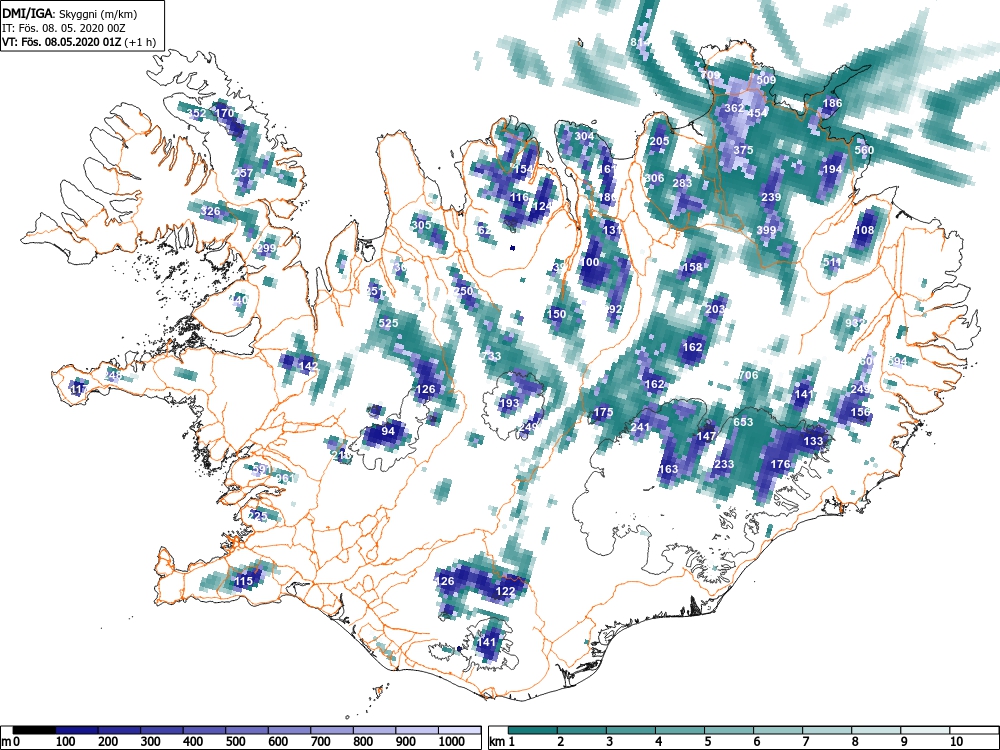Click the 233 visibility value on the map

(724, 464)
